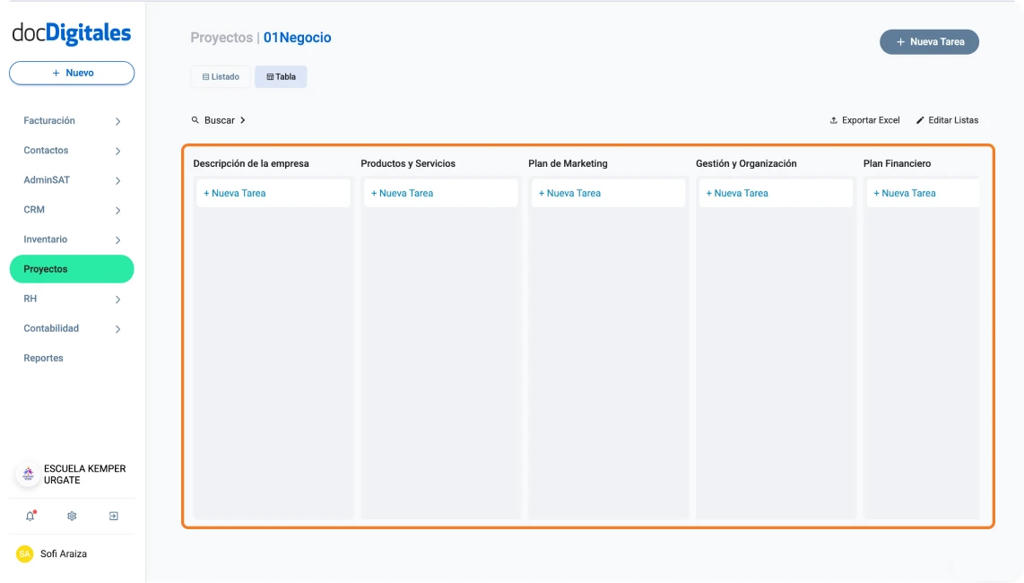Screen dimensions: 1024x583
Task: Click the logout icon in the sidebar footer
Action: point(113,516)
